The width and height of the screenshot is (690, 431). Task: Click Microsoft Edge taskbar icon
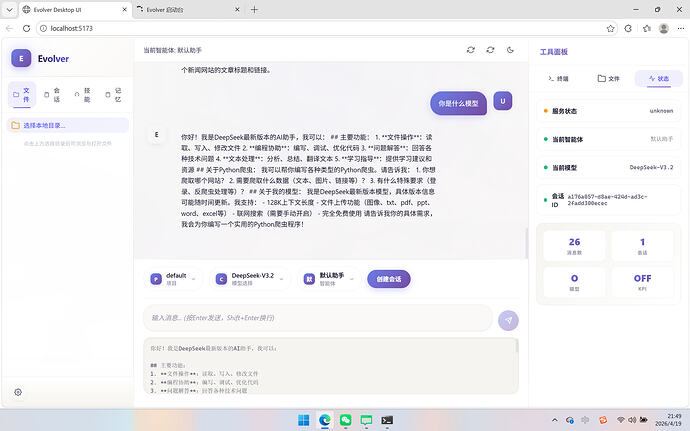pyautogui.click(x=325, y=420)
